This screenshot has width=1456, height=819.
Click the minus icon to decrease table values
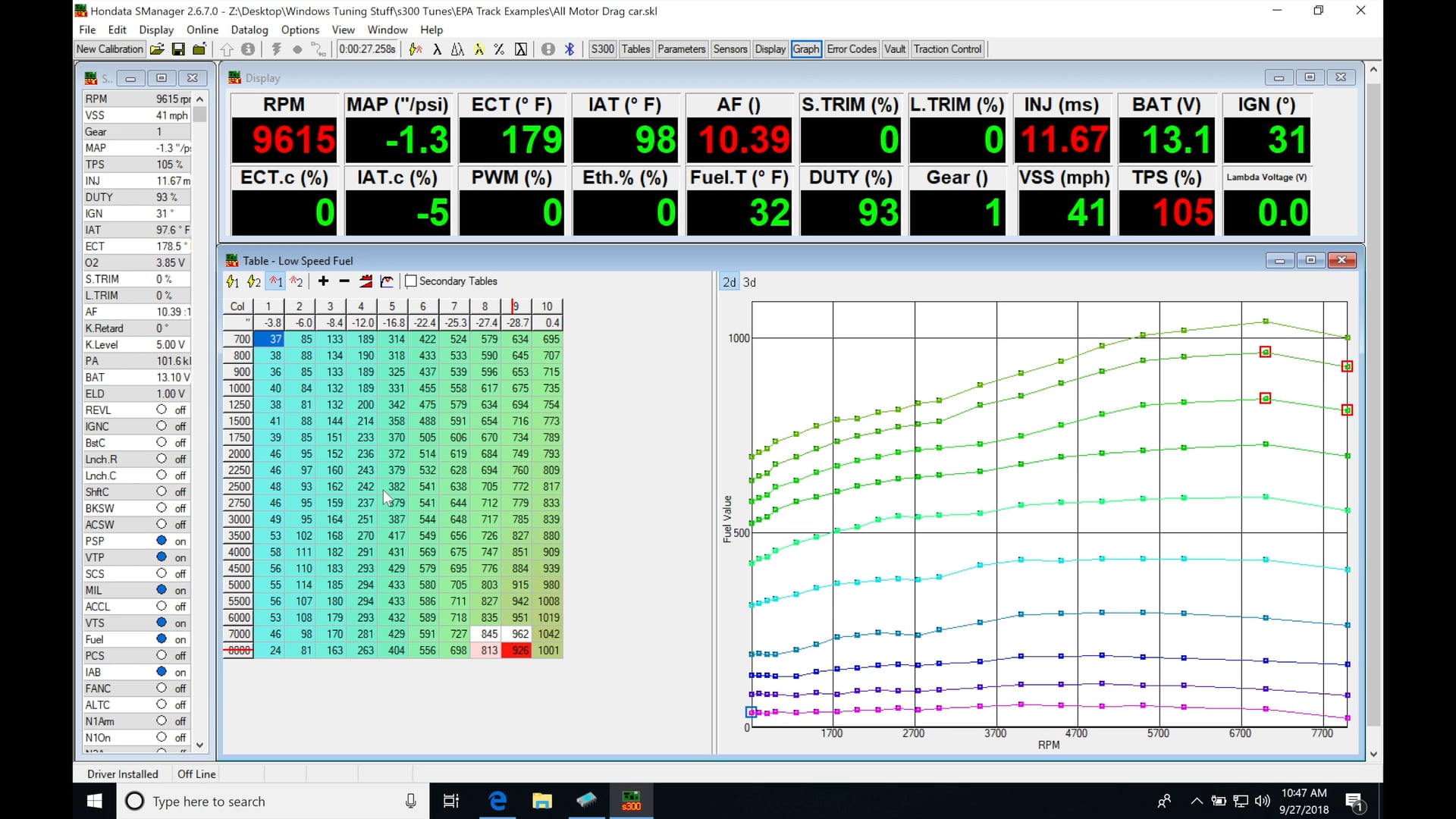[x=344, y=281]
